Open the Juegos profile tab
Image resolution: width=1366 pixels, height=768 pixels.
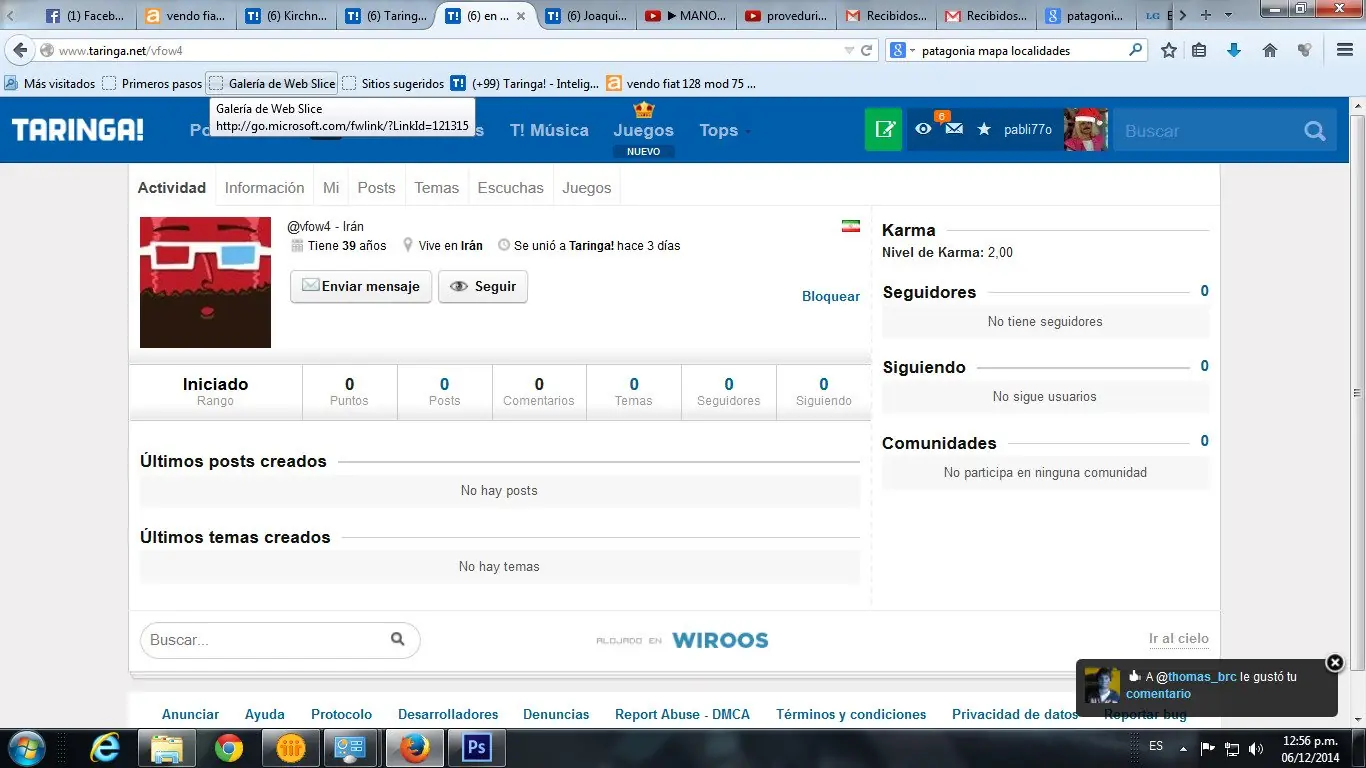[x=586, y=187]
